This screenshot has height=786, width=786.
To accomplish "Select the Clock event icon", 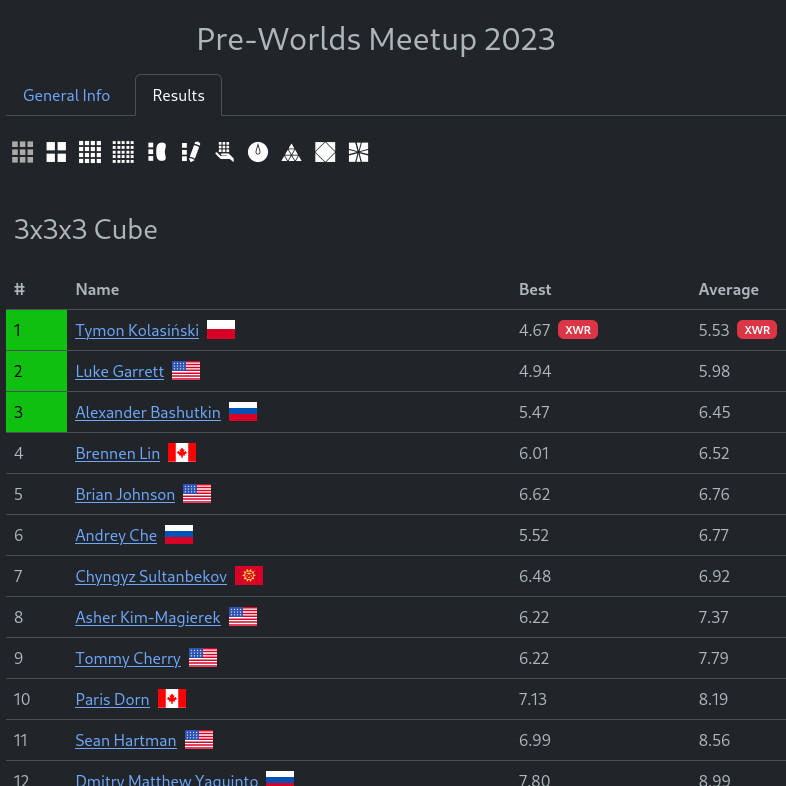I will 258,152.
